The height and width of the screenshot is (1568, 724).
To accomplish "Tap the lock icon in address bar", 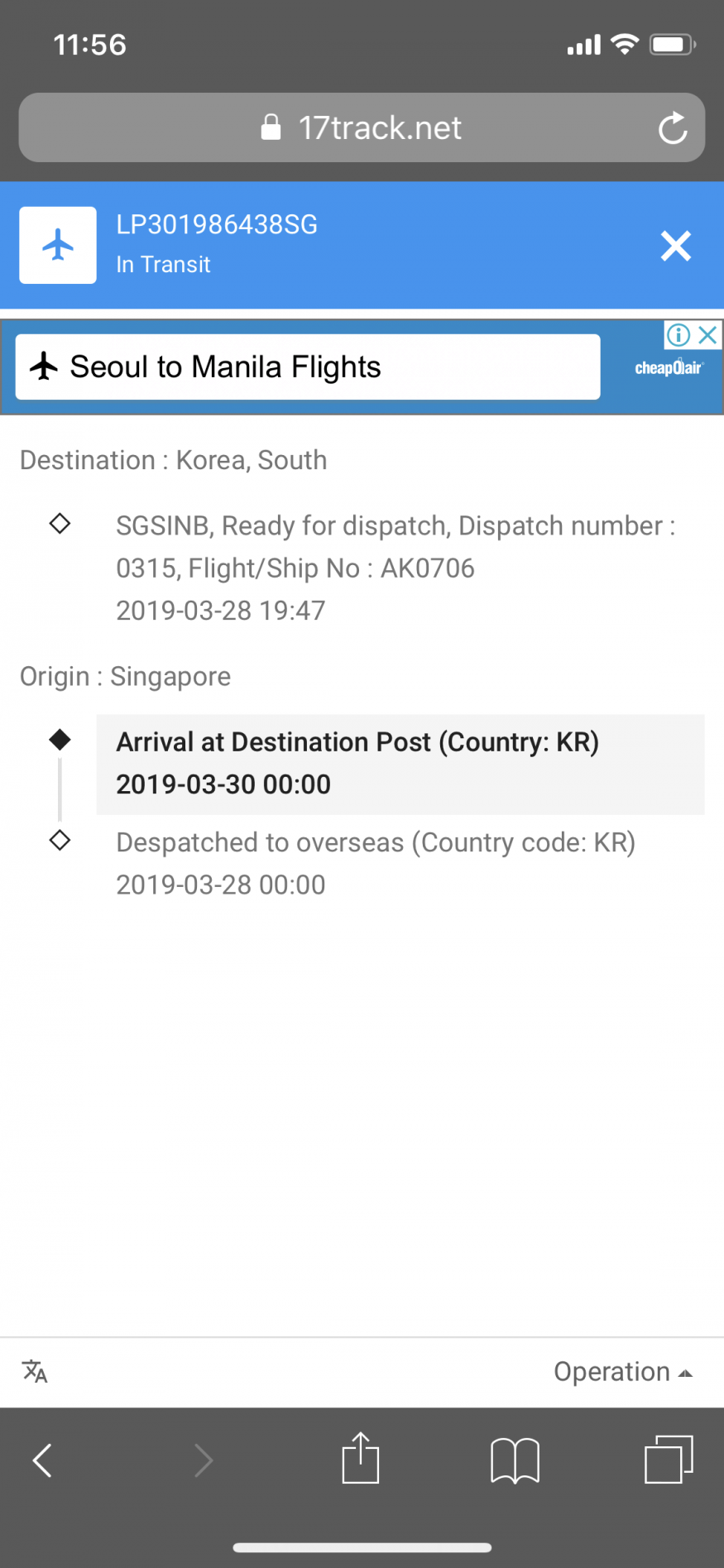I will pos(271,127).
